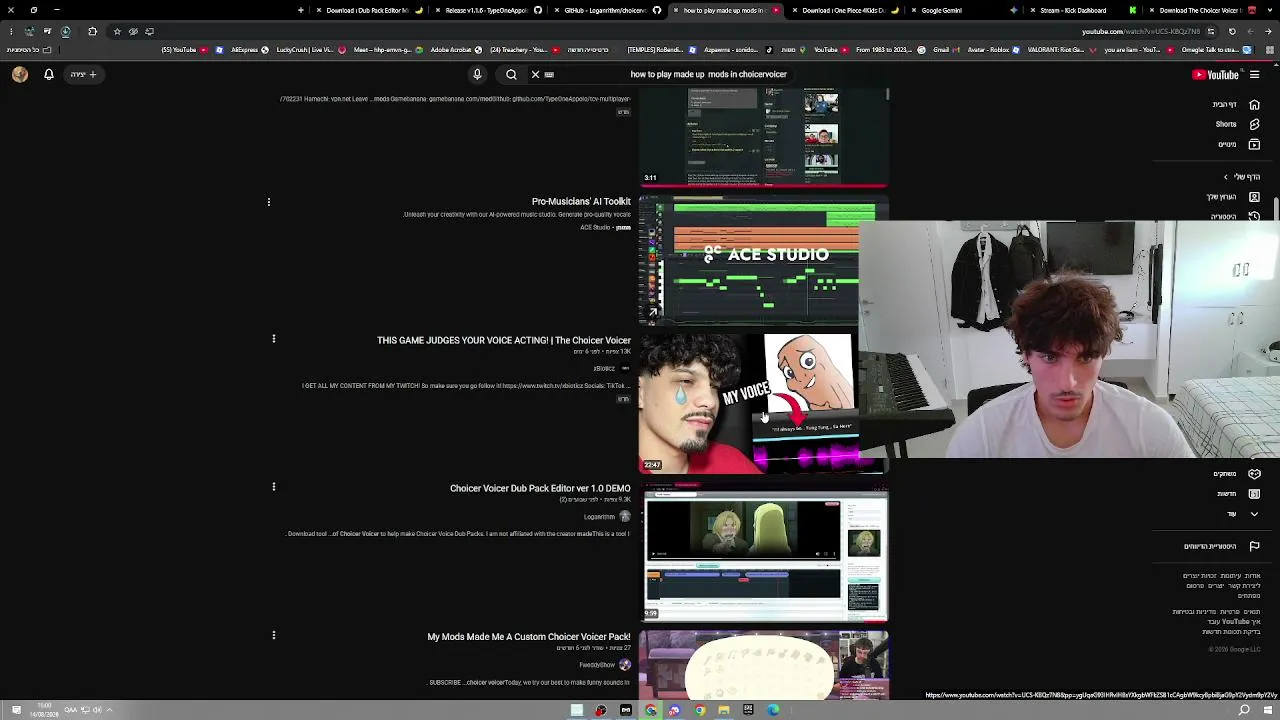
Task: Open the Create video button
Action: (84, 74)
